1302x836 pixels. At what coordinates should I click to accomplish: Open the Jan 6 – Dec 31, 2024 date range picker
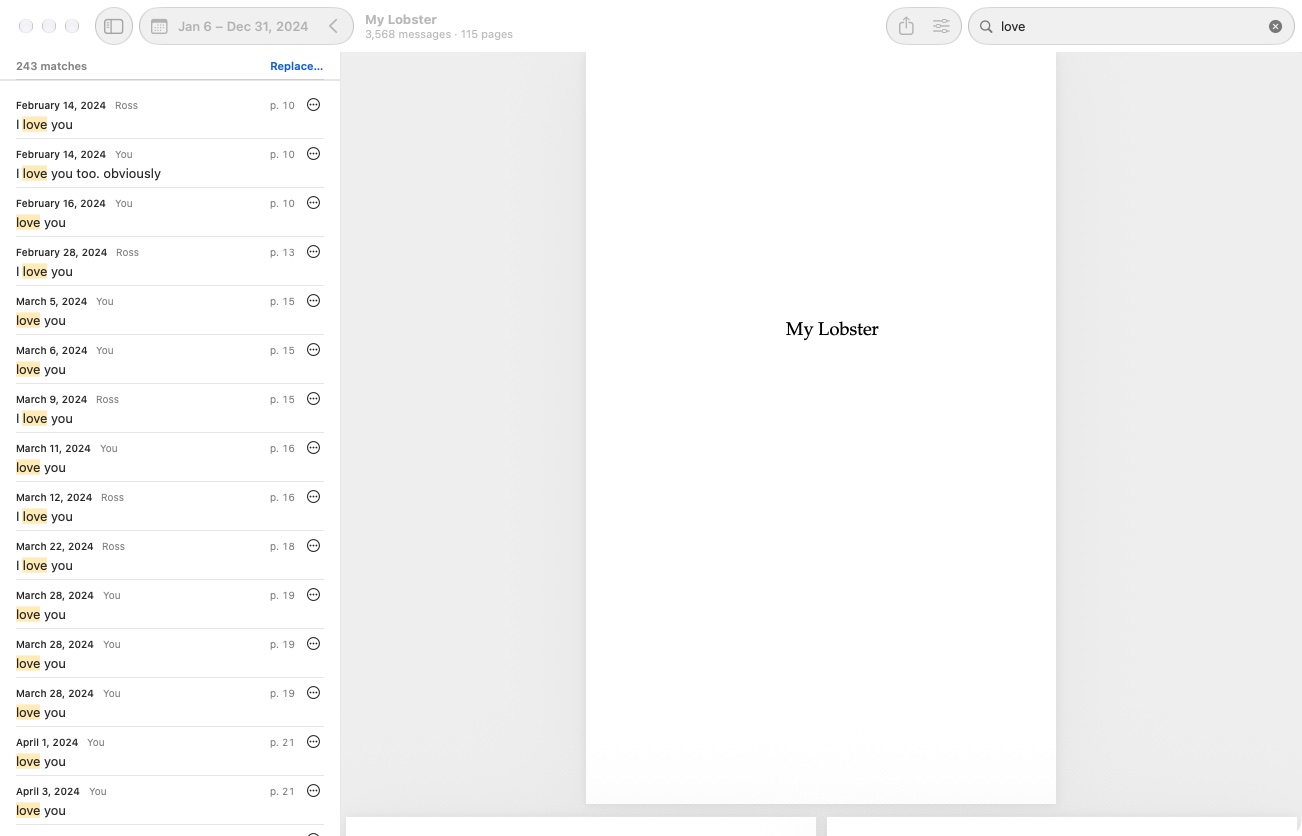pos(230,27)
